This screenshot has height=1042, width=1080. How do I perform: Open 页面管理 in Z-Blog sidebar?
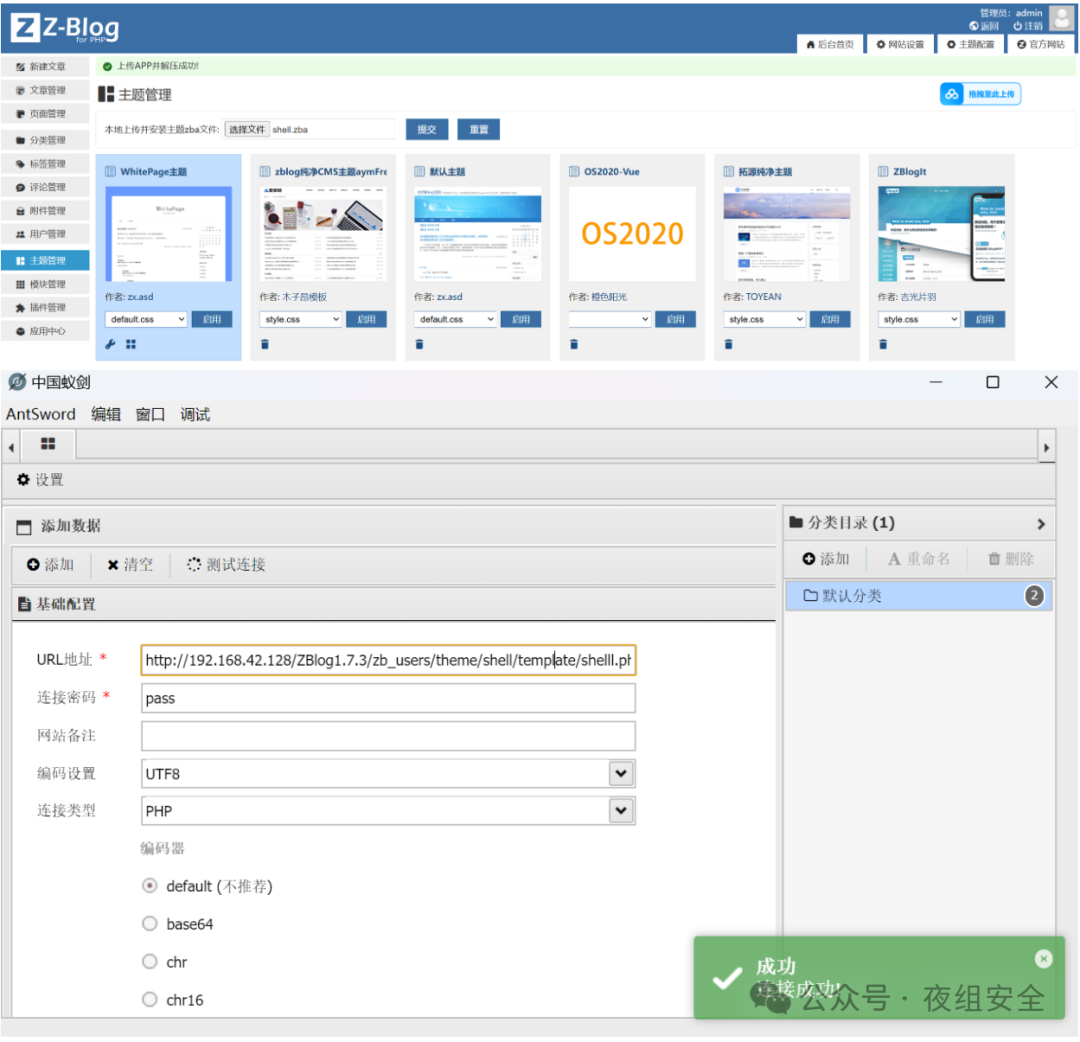pyautogui.click(x=45, y=114)
